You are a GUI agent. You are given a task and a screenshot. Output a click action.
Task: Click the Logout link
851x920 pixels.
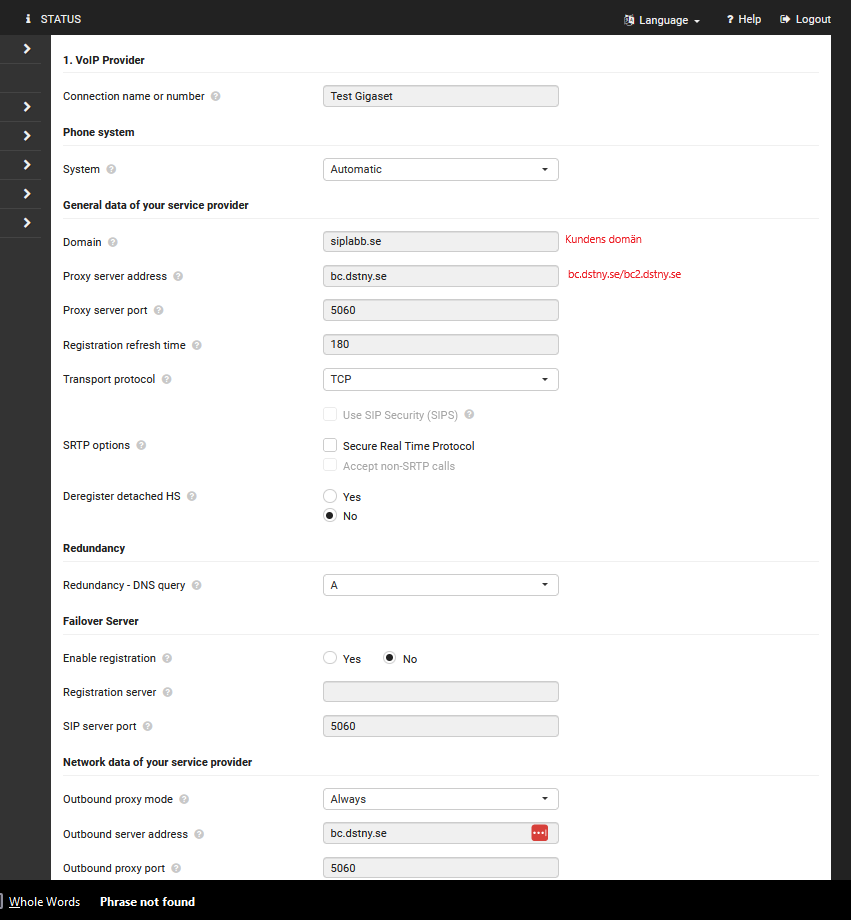click(x=806, y=19)
